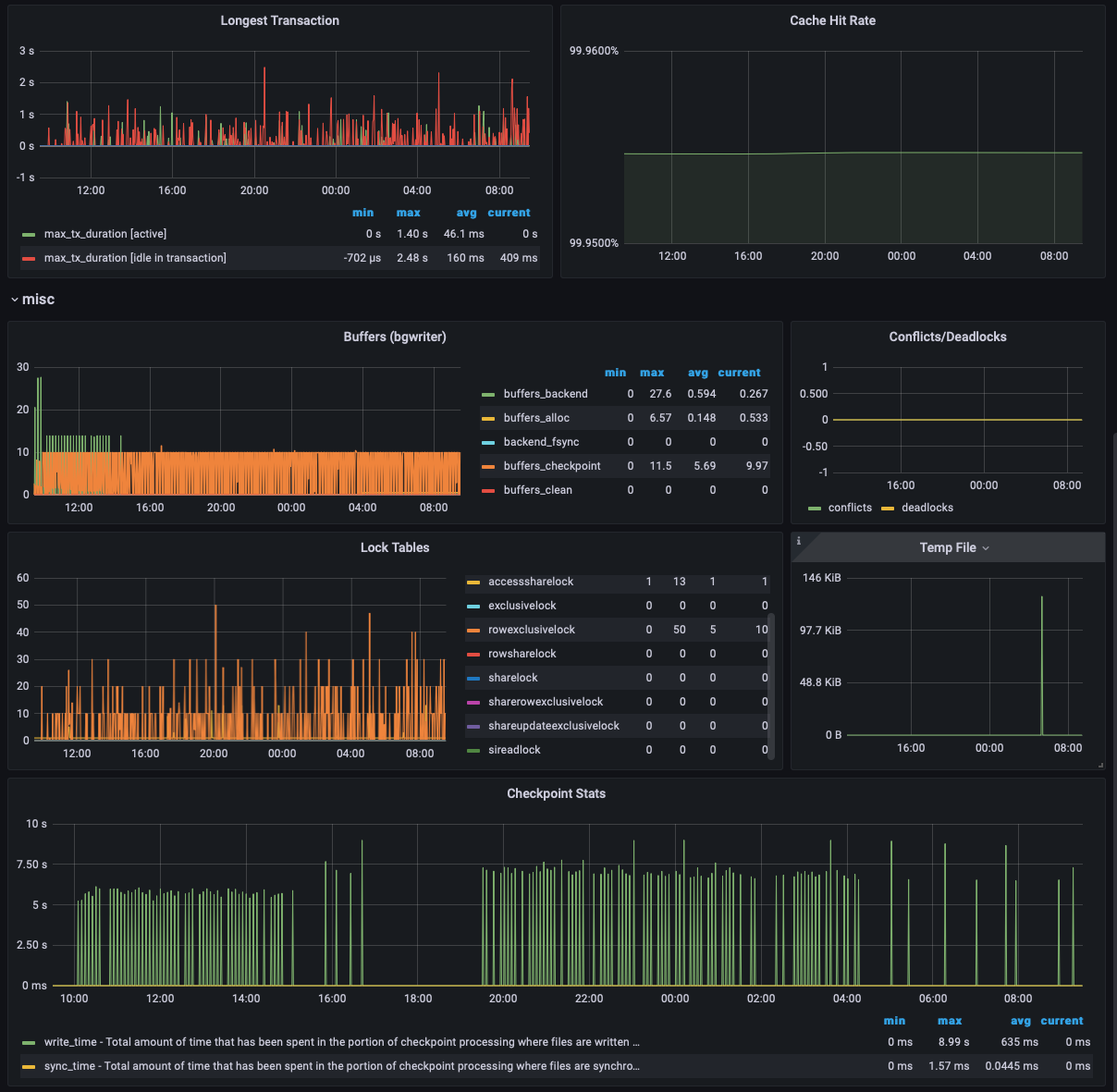This screenshot has width=1117, height=1092.
Task: Toggle the max_tx_duration [idle in transaction] series
Action: point(134,258)
